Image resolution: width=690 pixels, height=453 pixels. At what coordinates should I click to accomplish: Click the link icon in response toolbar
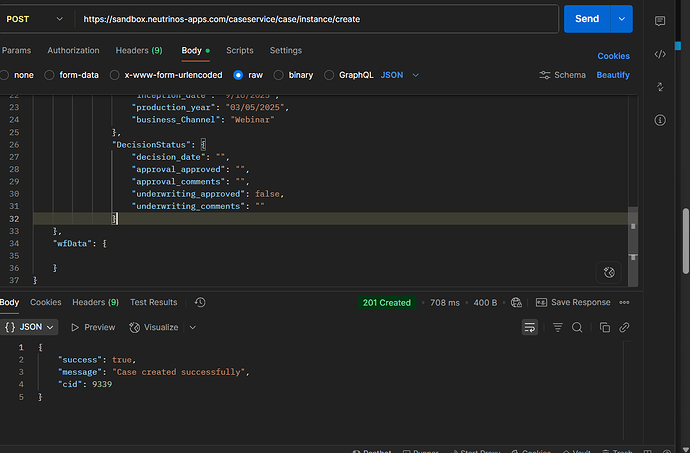click(x=624, y=327)
